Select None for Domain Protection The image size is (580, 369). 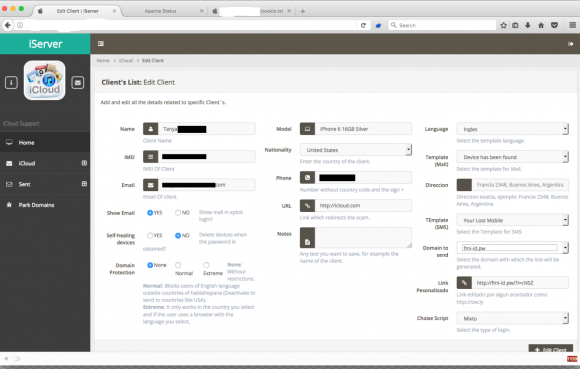click(x=150, y=265)
